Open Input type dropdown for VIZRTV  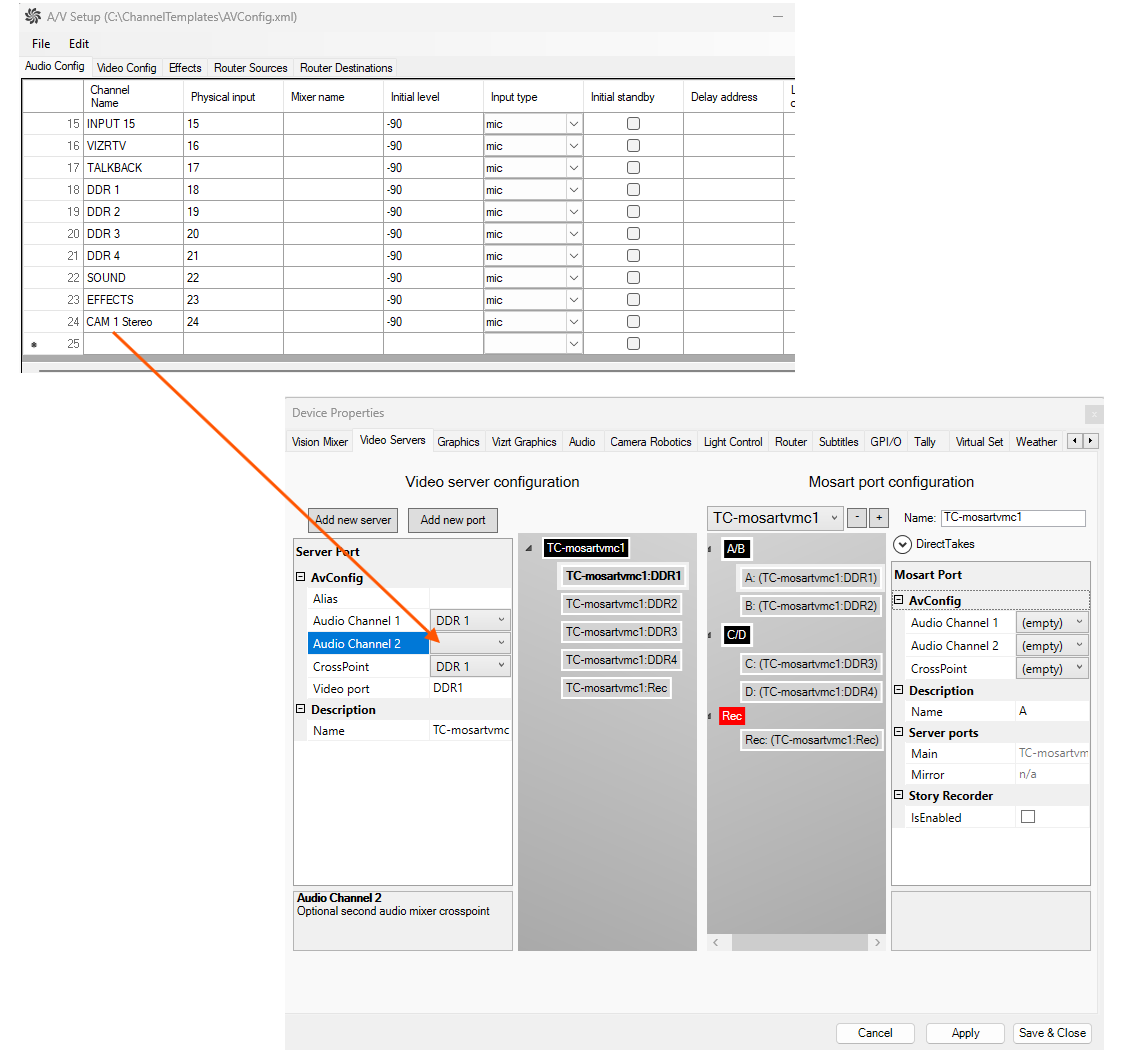click(573, 146)
